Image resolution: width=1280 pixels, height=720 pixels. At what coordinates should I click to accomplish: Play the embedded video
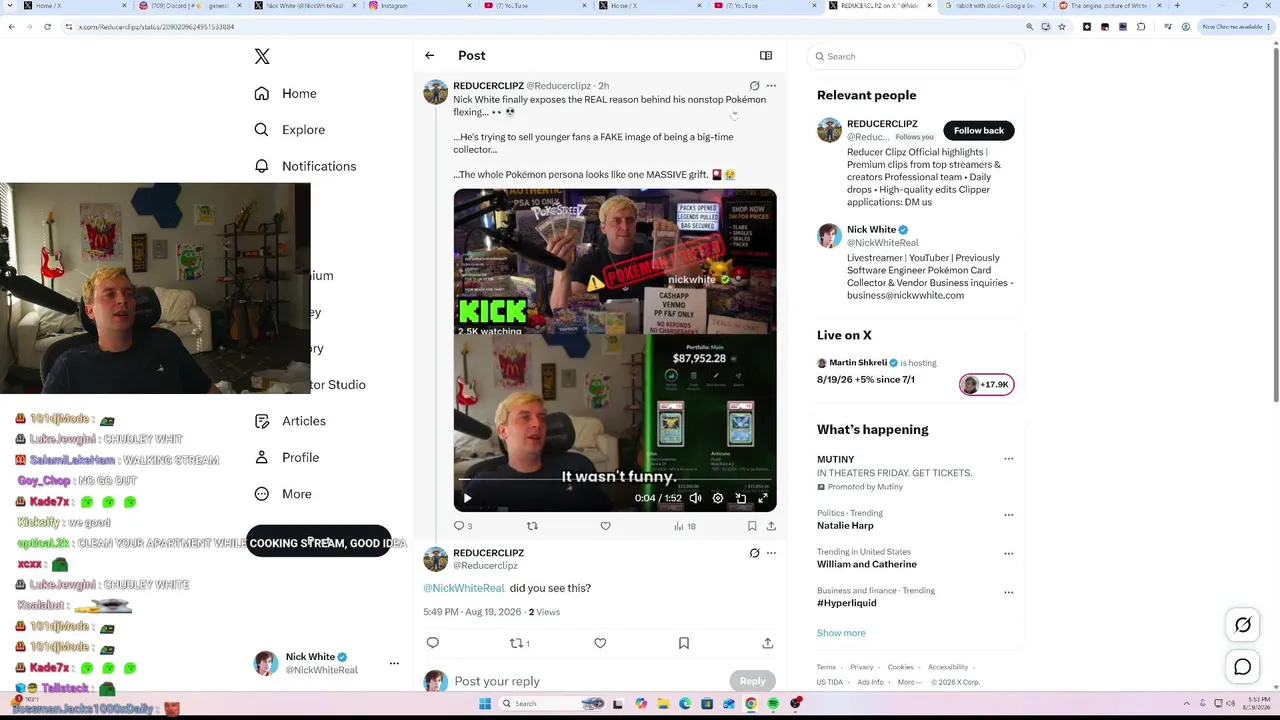click(467, 498)
